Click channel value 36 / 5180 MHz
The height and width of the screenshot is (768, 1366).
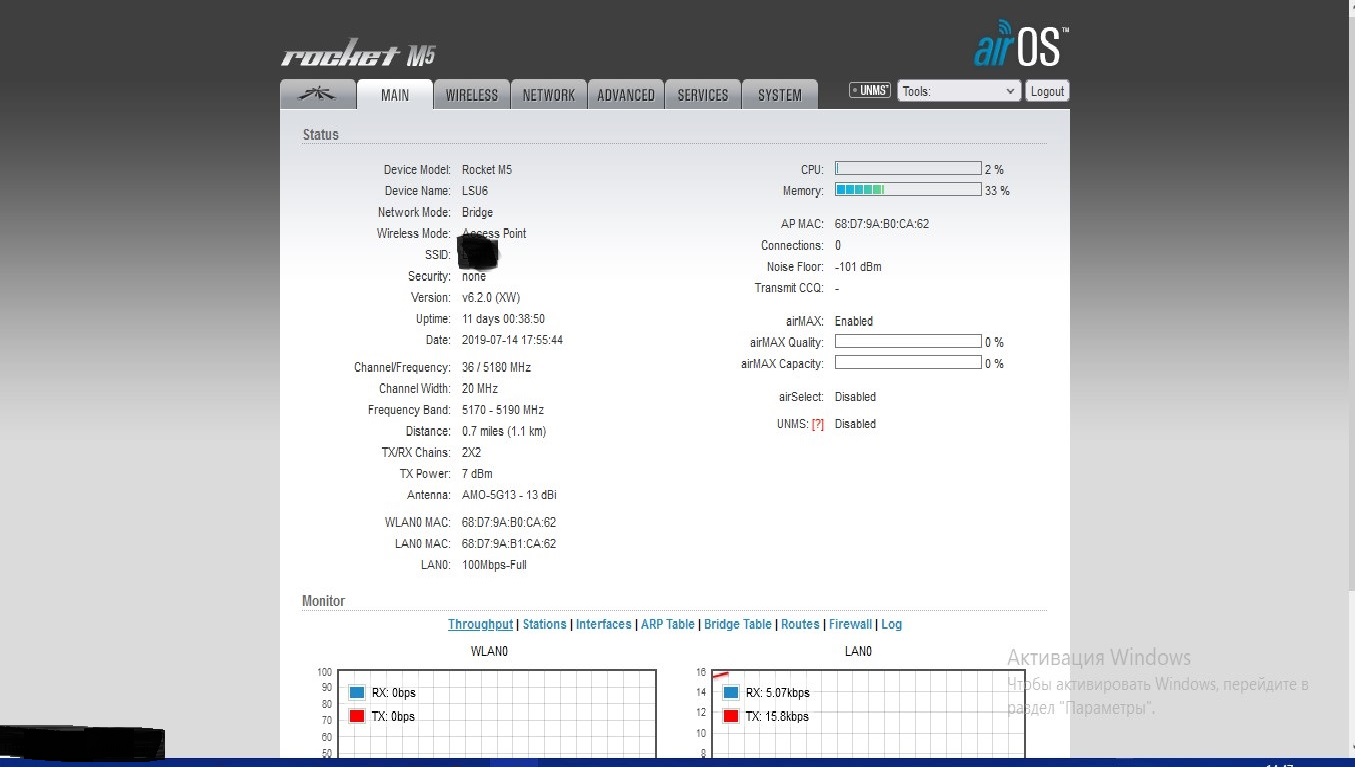(x=496, y=368)
